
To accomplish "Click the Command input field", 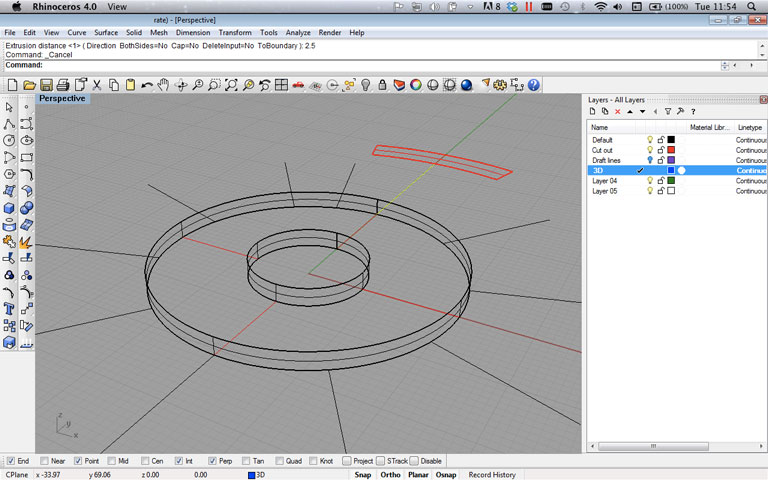I will (381, 65).
